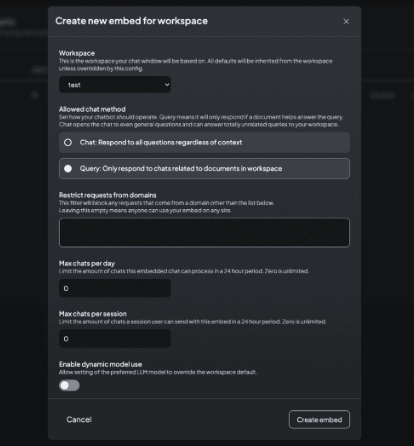Click the dialog title Create new embed
Image resolution: width=414 pixels, height=446 pixels.
click(131, 21)
